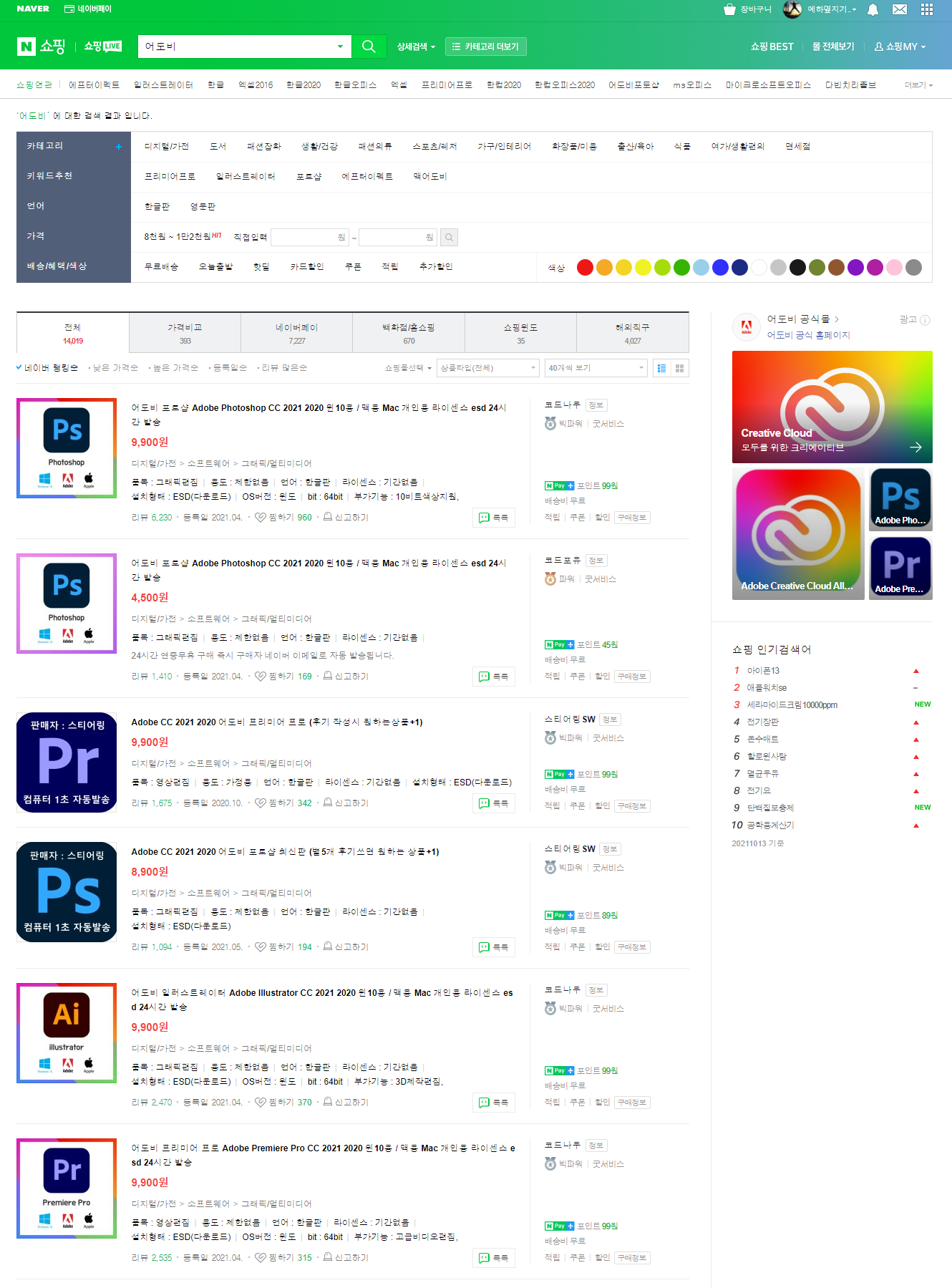Open the 쇼핑MY dropdown menu
952x1288 pixels.
[x=900, y=47]
